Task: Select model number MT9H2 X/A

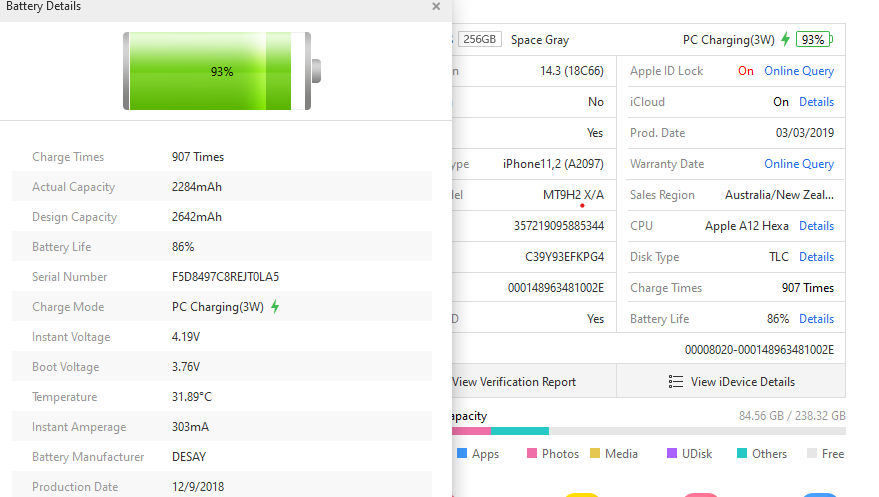Action: click(x=573, y=195)
